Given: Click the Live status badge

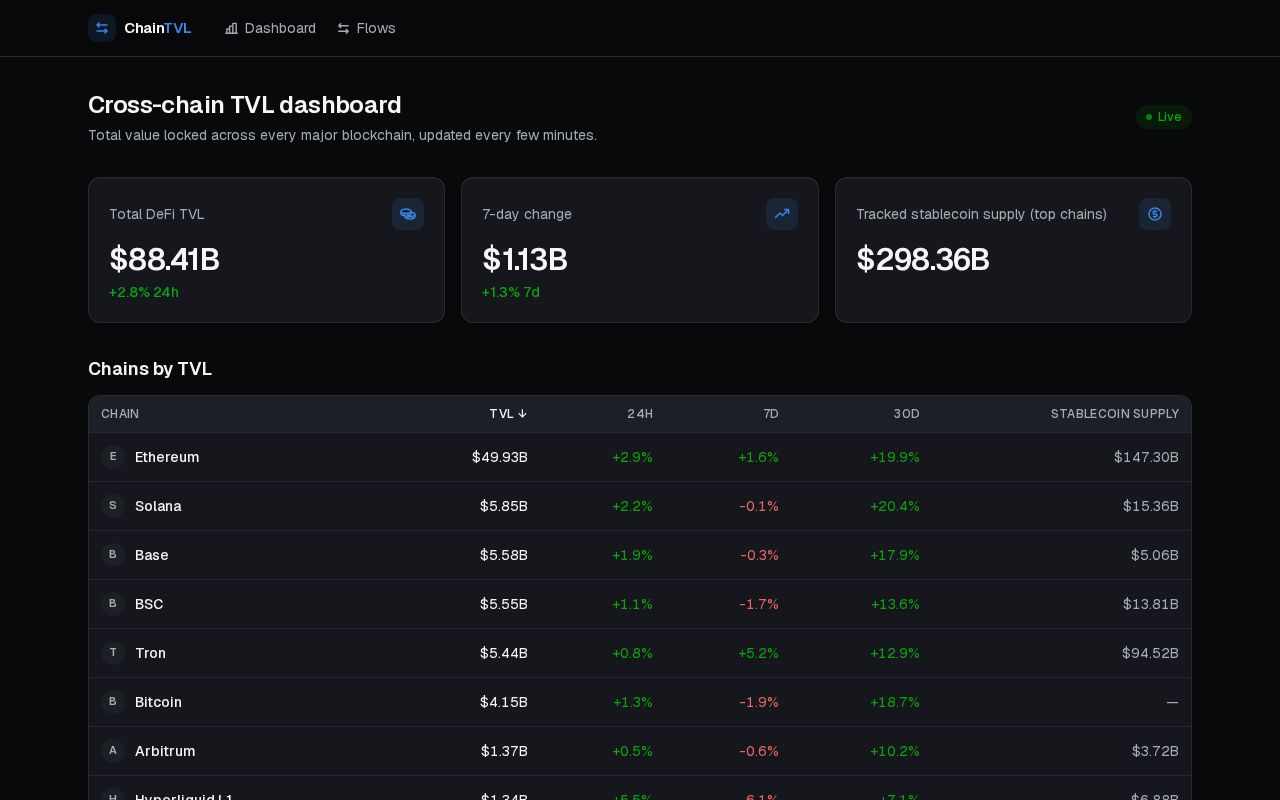Looking at the screenshot, I should point(1164,117).
